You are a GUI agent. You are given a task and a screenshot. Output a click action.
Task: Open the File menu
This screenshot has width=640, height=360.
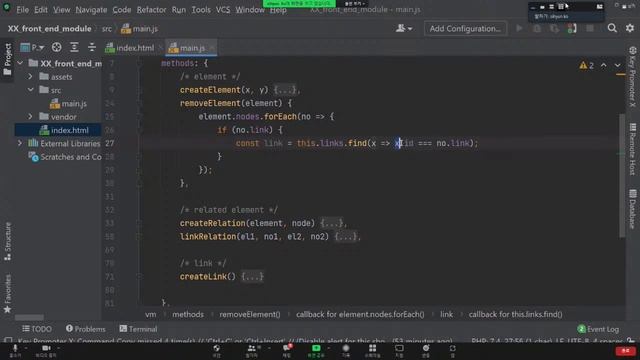click(x=22, y=9)
